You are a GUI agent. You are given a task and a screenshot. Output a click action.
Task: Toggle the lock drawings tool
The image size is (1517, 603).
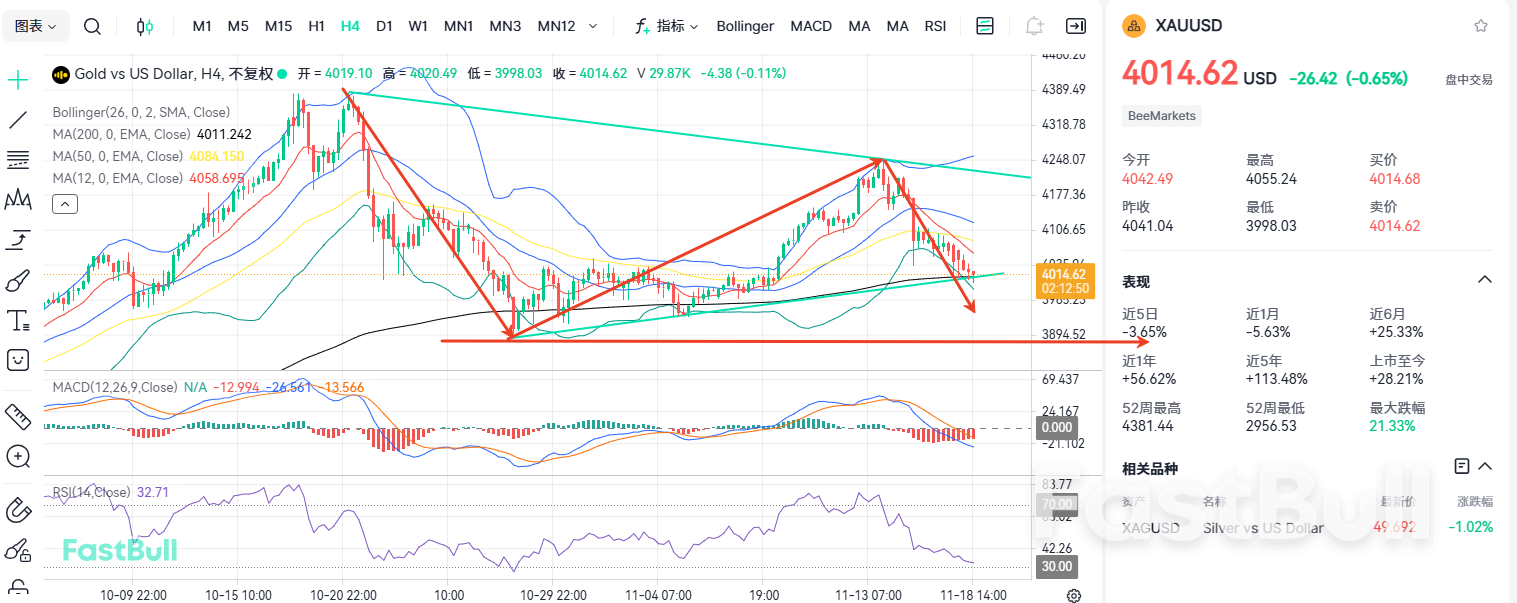click(17, 551)
